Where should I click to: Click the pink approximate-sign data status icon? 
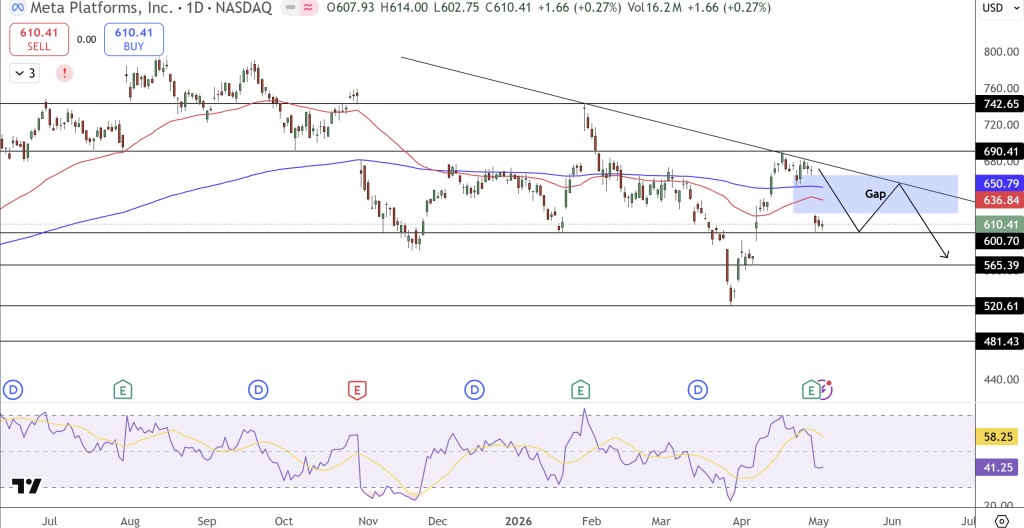[310, 8]
